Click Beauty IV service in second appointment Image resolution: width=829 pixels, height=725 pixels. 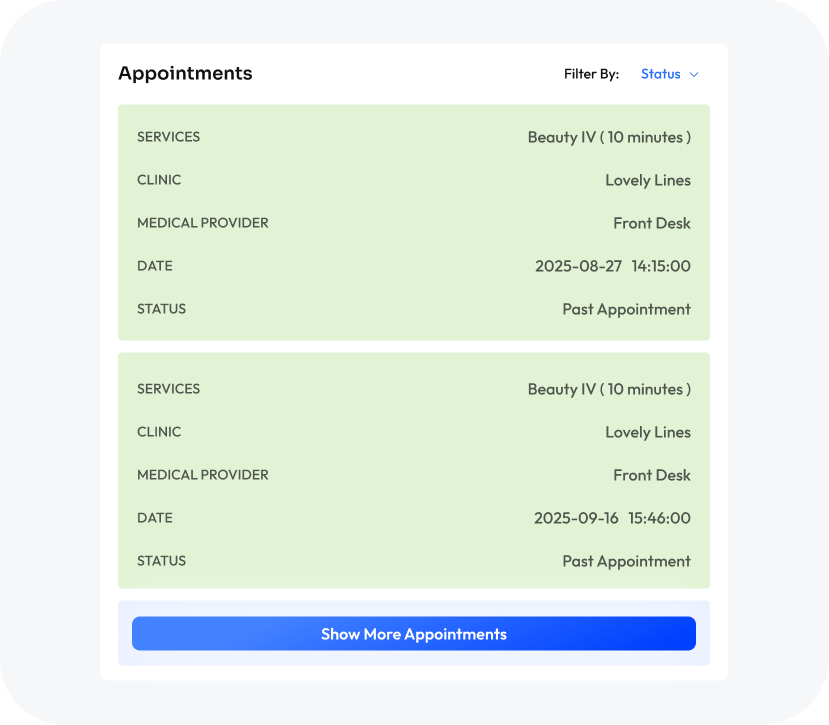(609, 389)
